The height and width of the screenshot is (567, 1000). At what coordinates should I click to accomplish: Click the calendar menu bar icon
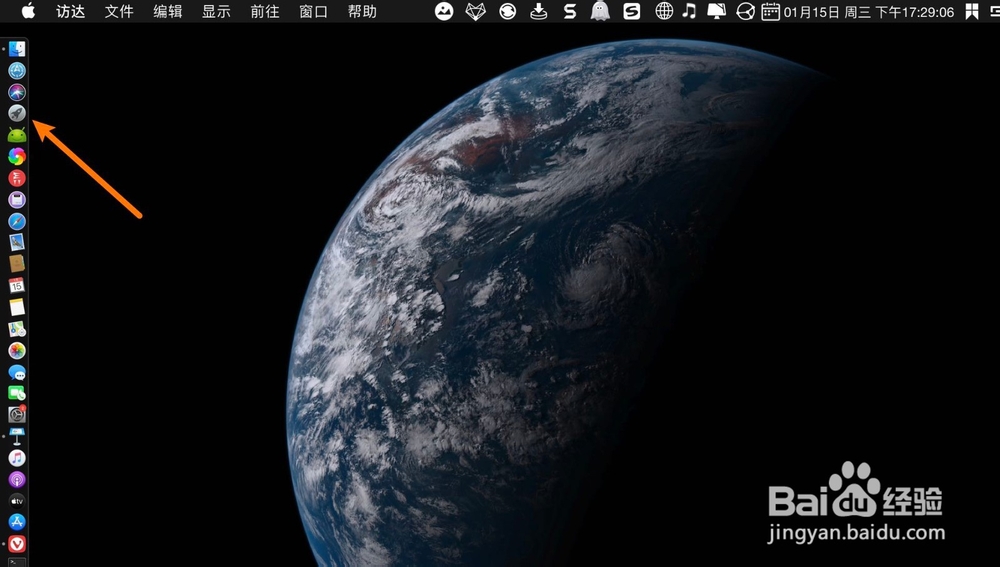tap(770, 11)
